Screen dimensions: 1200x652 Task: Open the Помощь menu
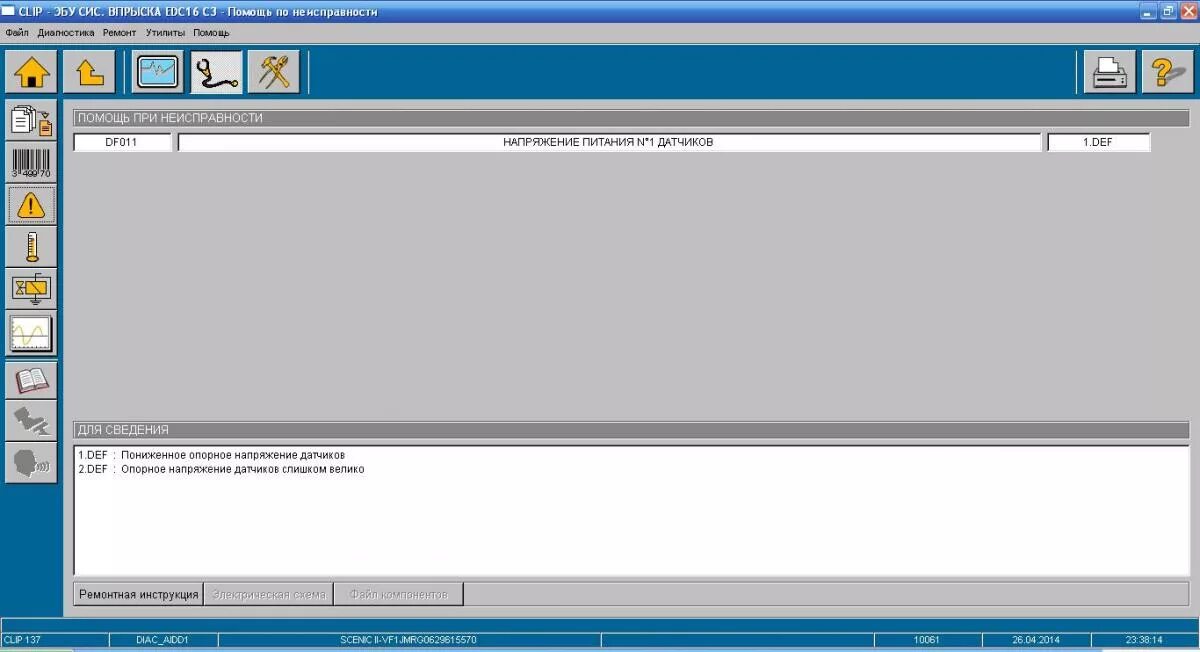coord(211,32)
